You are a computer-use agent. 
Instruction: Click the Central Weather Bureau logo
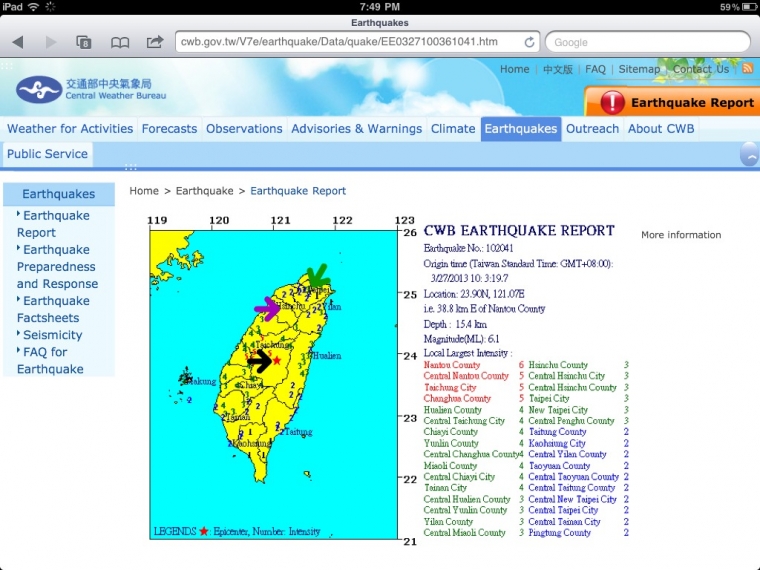[91, 90]
